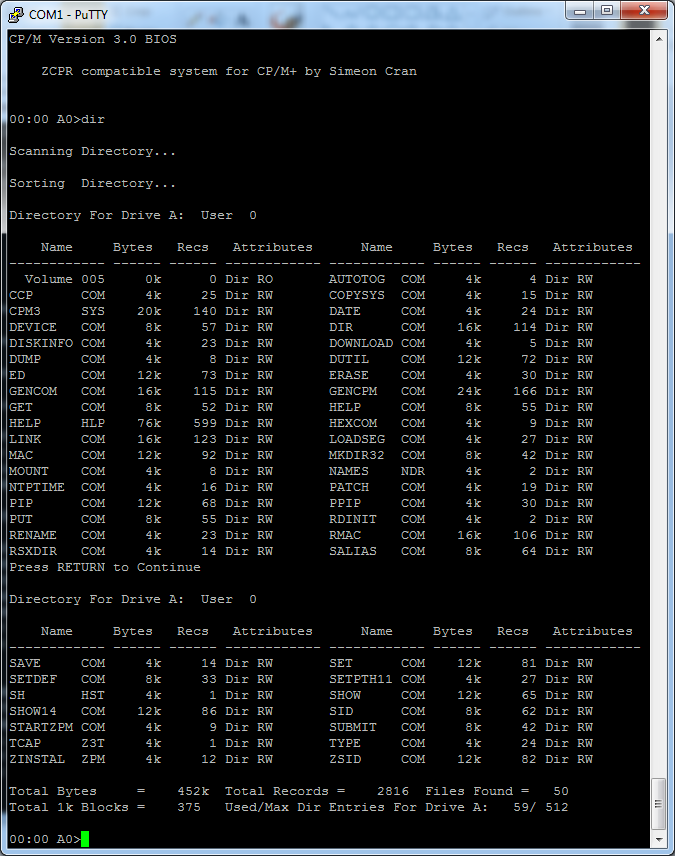Click the SETPTH11 file name

pos(360,679)
